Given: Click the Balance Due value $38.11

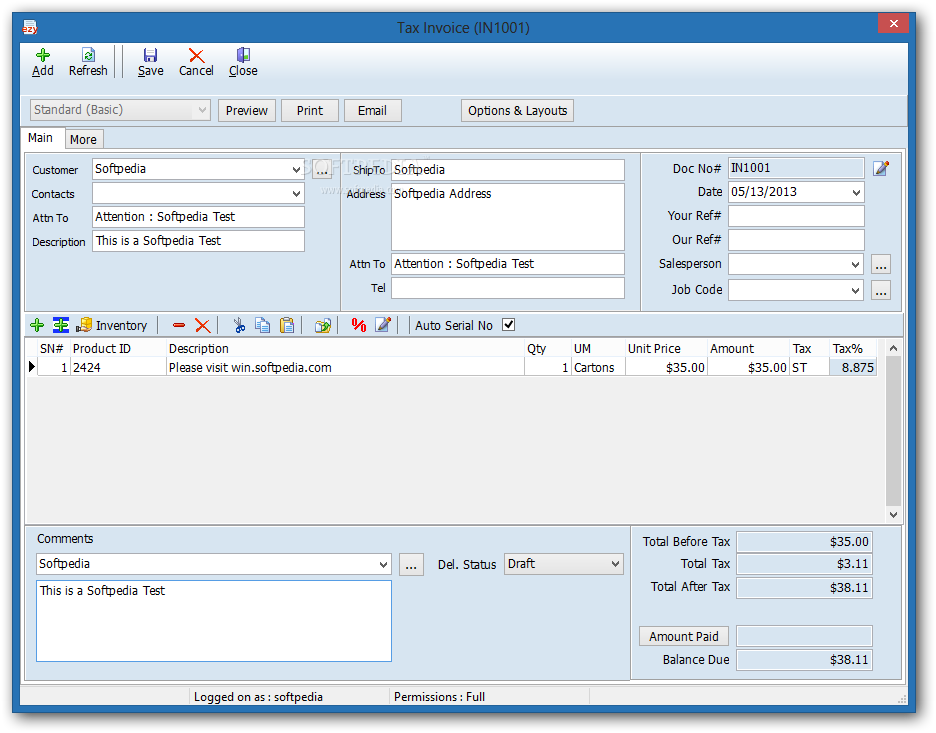Looking at the screenshot, I should pos(805,660).
